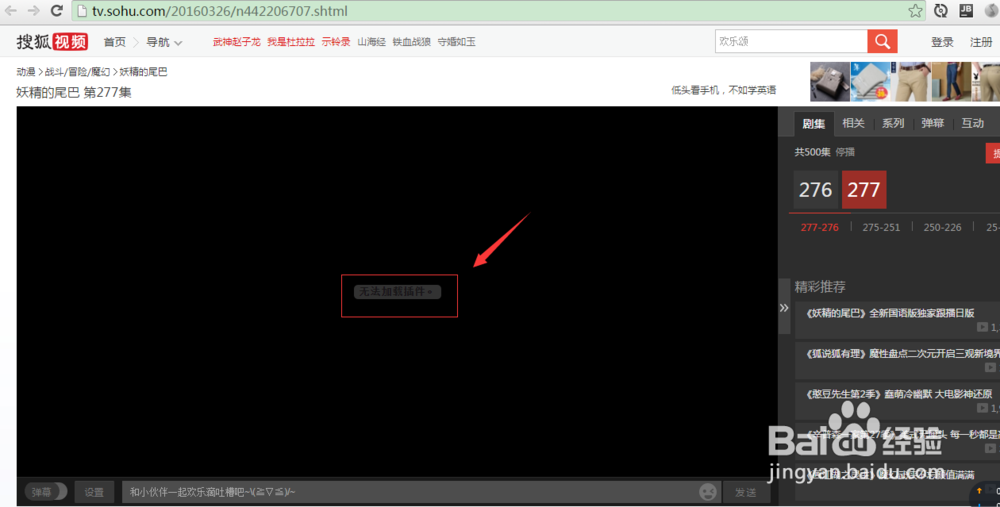Viewport: 1000px width, 507px height.
Task: Open the grey wallet ad thumbnail
Action: (871, 82)
